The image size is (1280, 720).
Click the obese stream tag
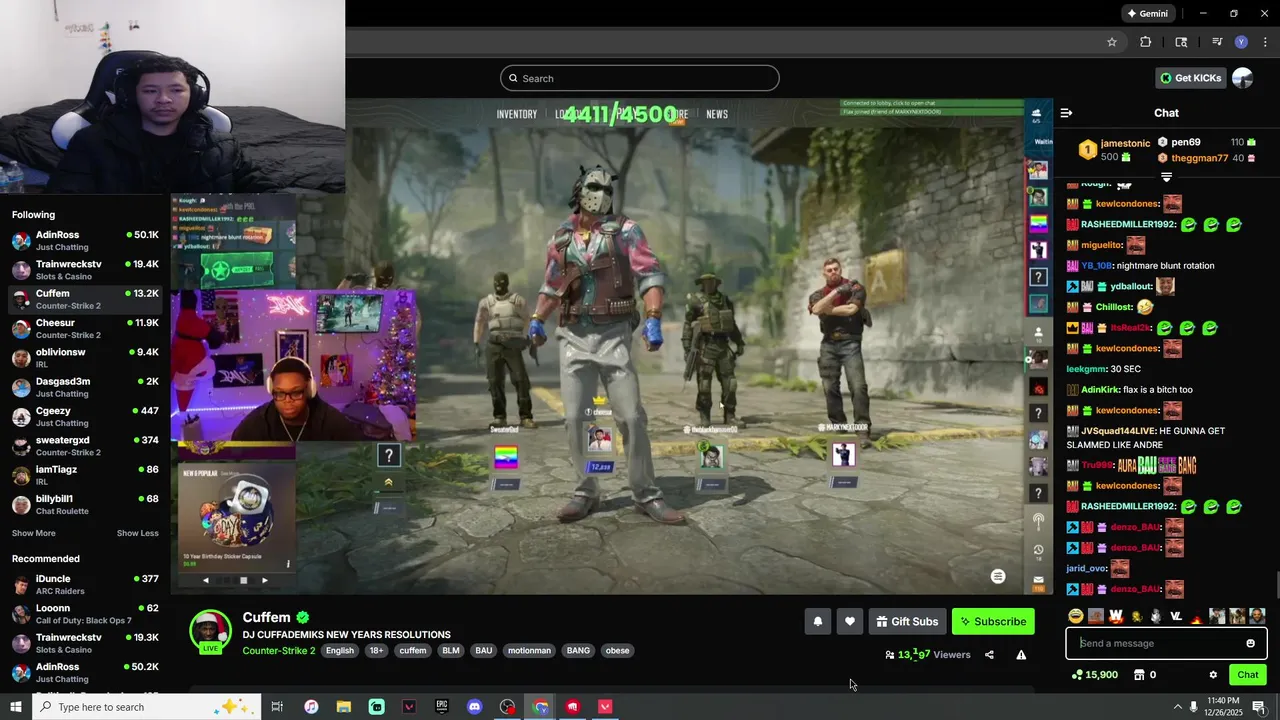point(618,650)
